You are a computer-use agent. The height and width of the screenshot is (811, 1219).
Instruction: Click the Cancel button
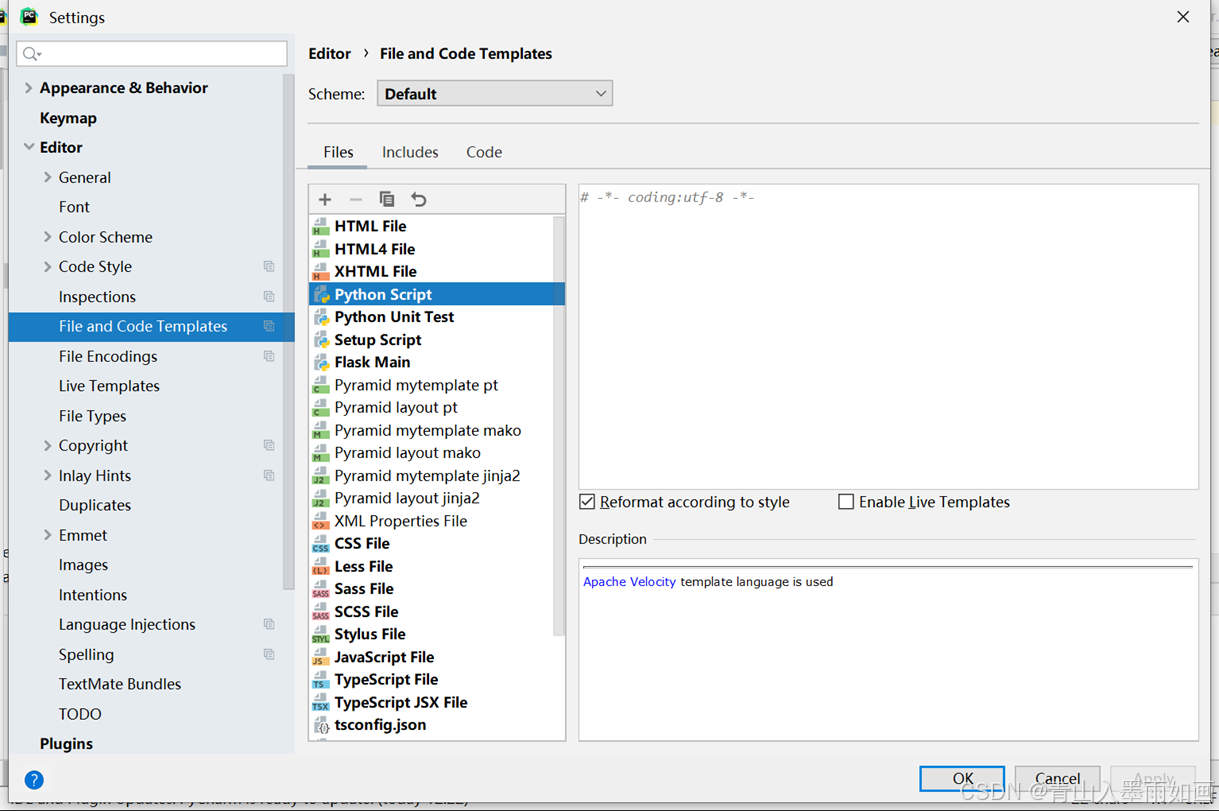coord(1057,778)
